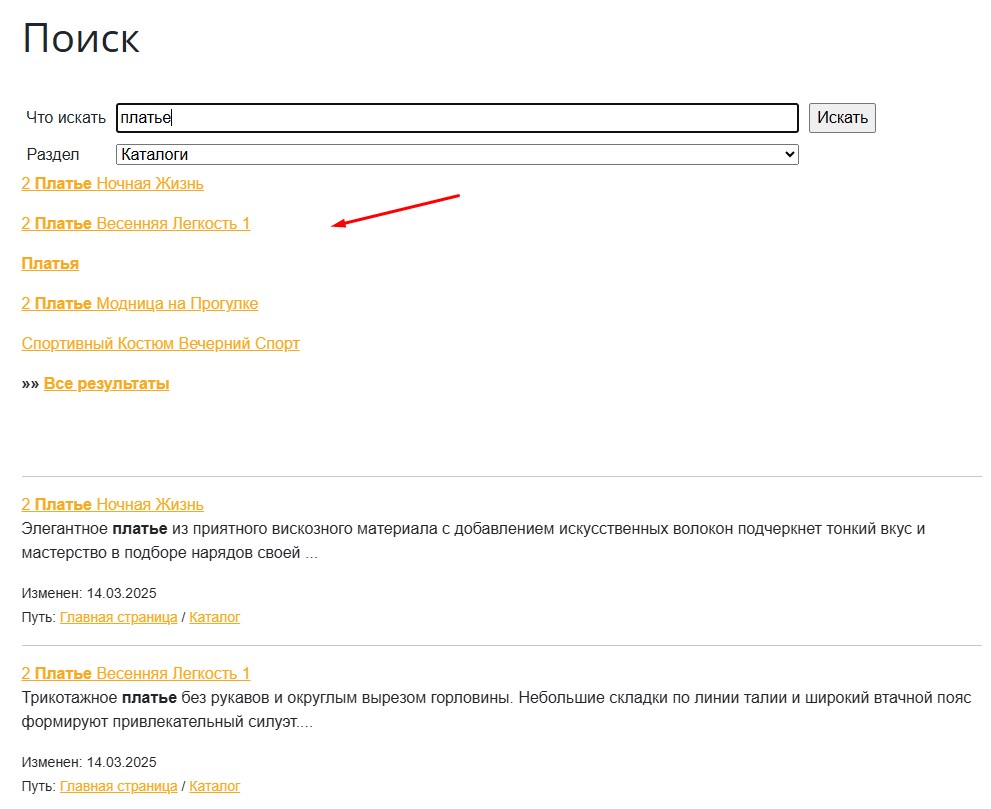The width and height of the screenshot is (991, 809).
Task: Open Спортивный Костюм Вечерний Спорт link
Action: (x=160, y=344)
